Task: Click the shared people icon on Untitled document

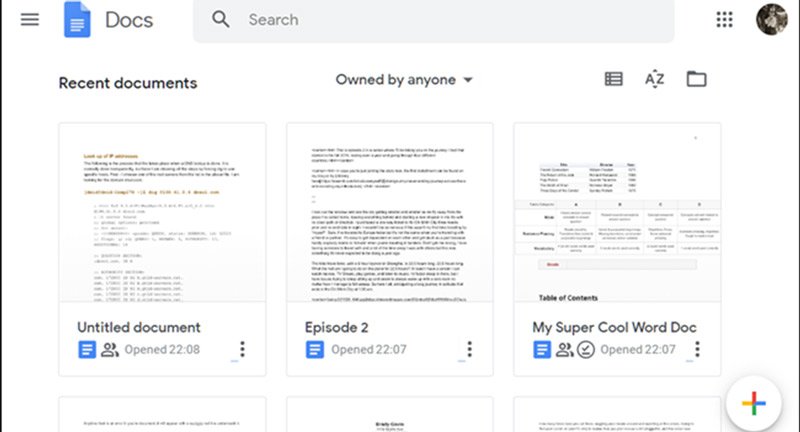Action: 109,349
